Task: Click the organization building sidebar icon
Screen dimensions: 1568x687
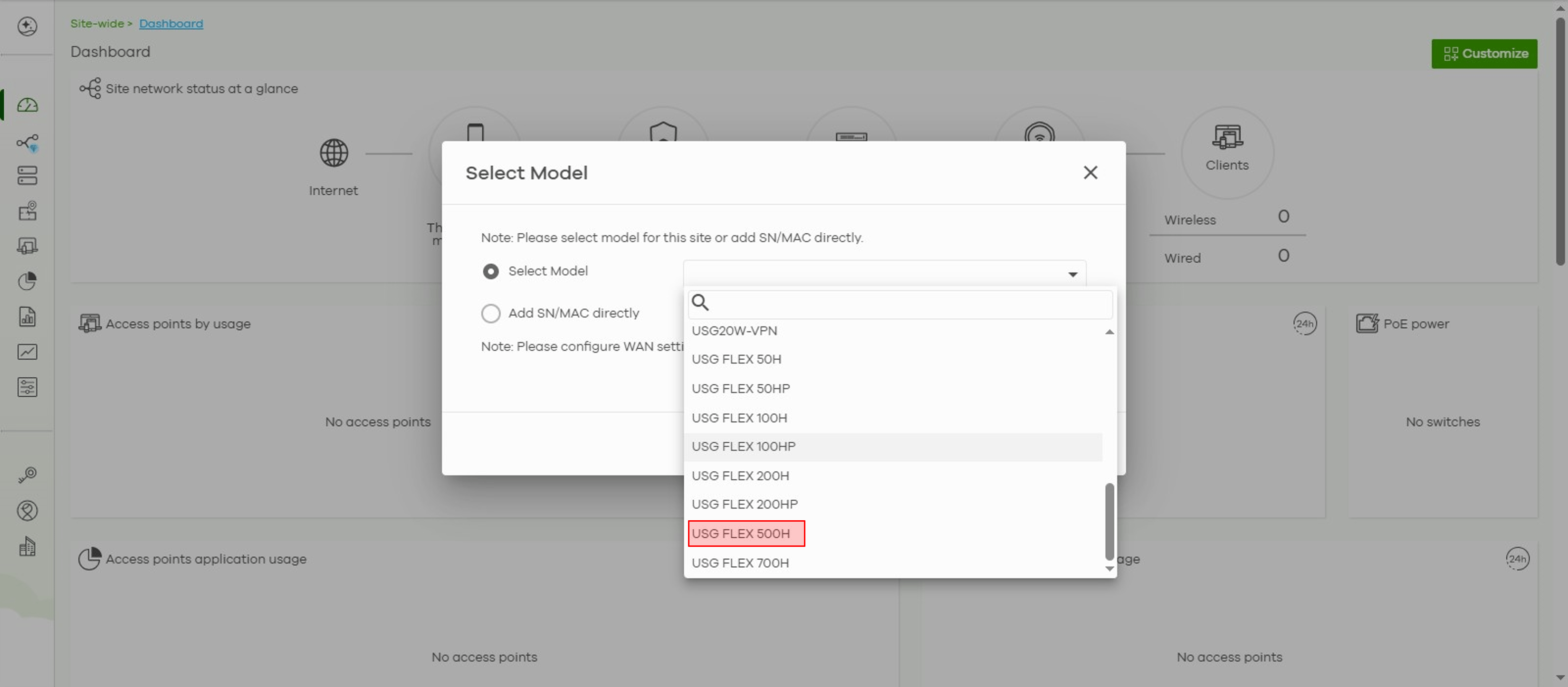Action: pyautogui.click(x=28, y=546)
